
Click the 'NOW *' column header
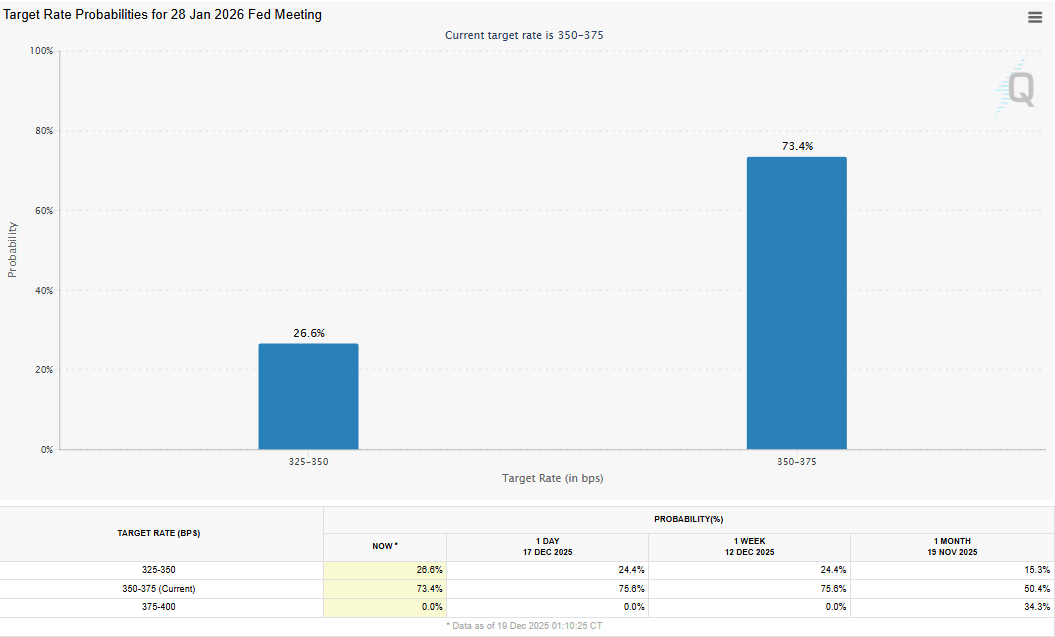[x=384, y=546]
